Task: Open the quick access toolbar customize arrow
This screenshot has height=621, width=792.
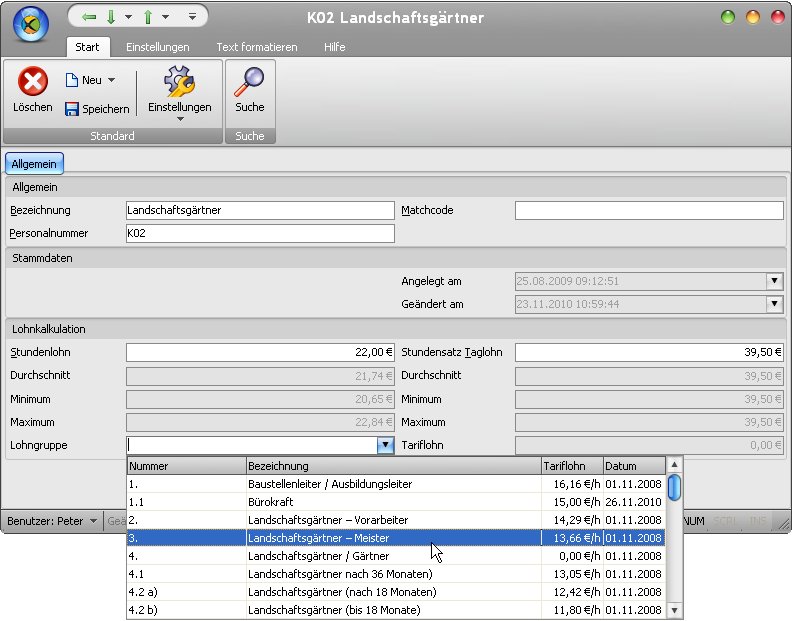Action: click(x=192, y=17)
